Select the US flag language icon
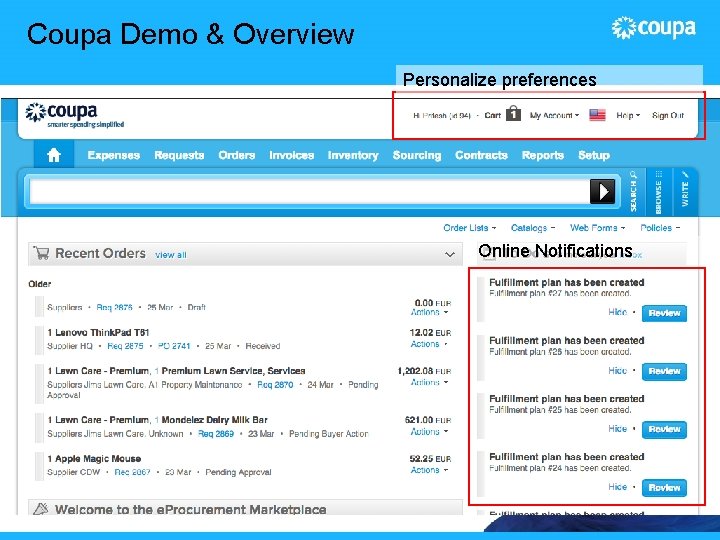Viewport: 720px width, 540px height. pyautogui.click(x=597, y=115)
